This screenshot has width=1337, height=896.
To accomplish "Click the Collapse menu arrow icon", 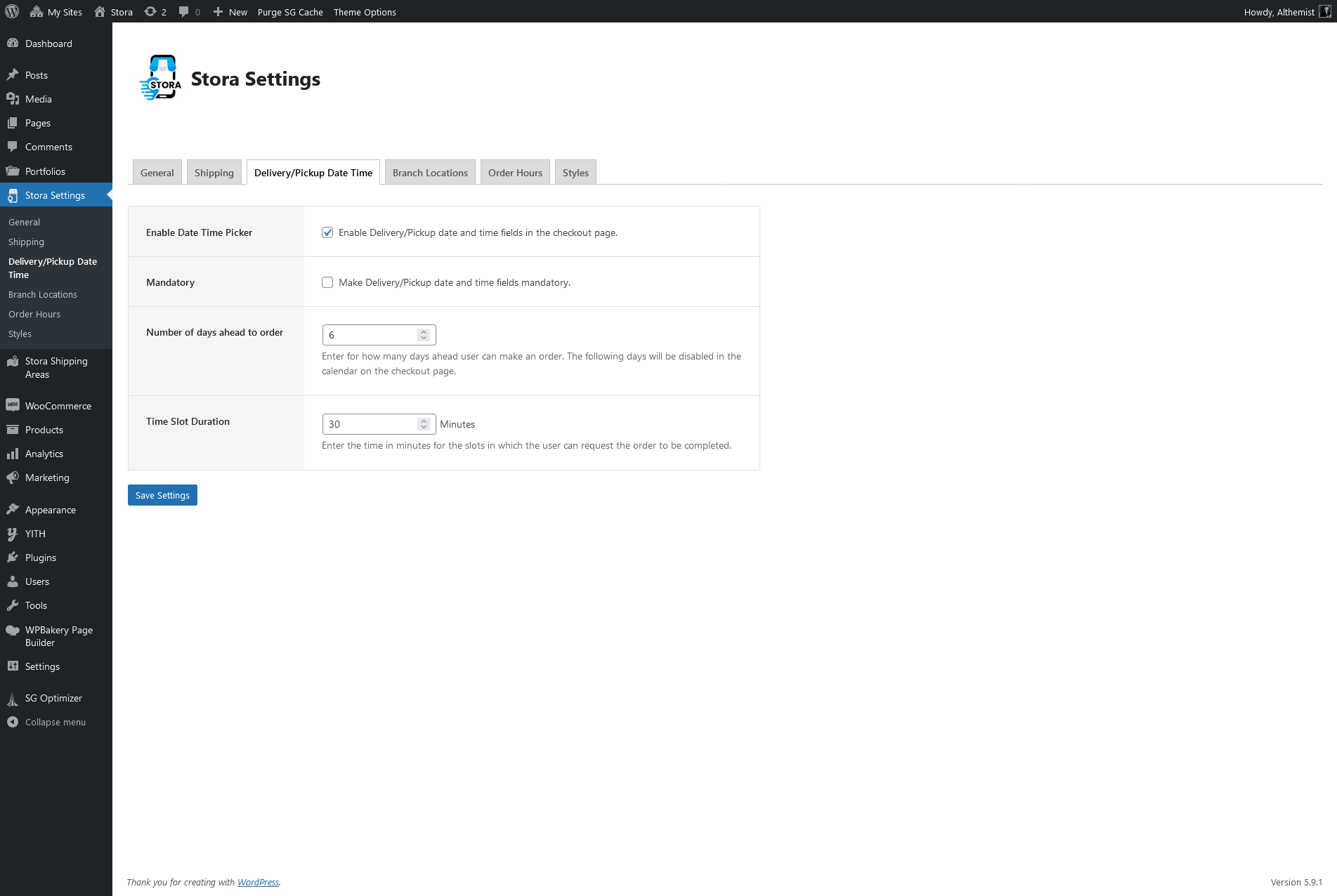I will pos(13,722).
